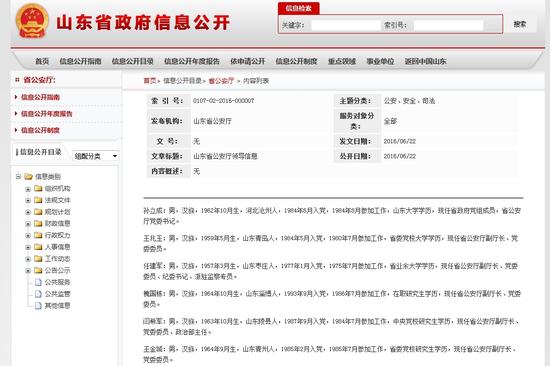Expand the 财政信息 tree node
The image size is (550, 366).
pos(28,224)
